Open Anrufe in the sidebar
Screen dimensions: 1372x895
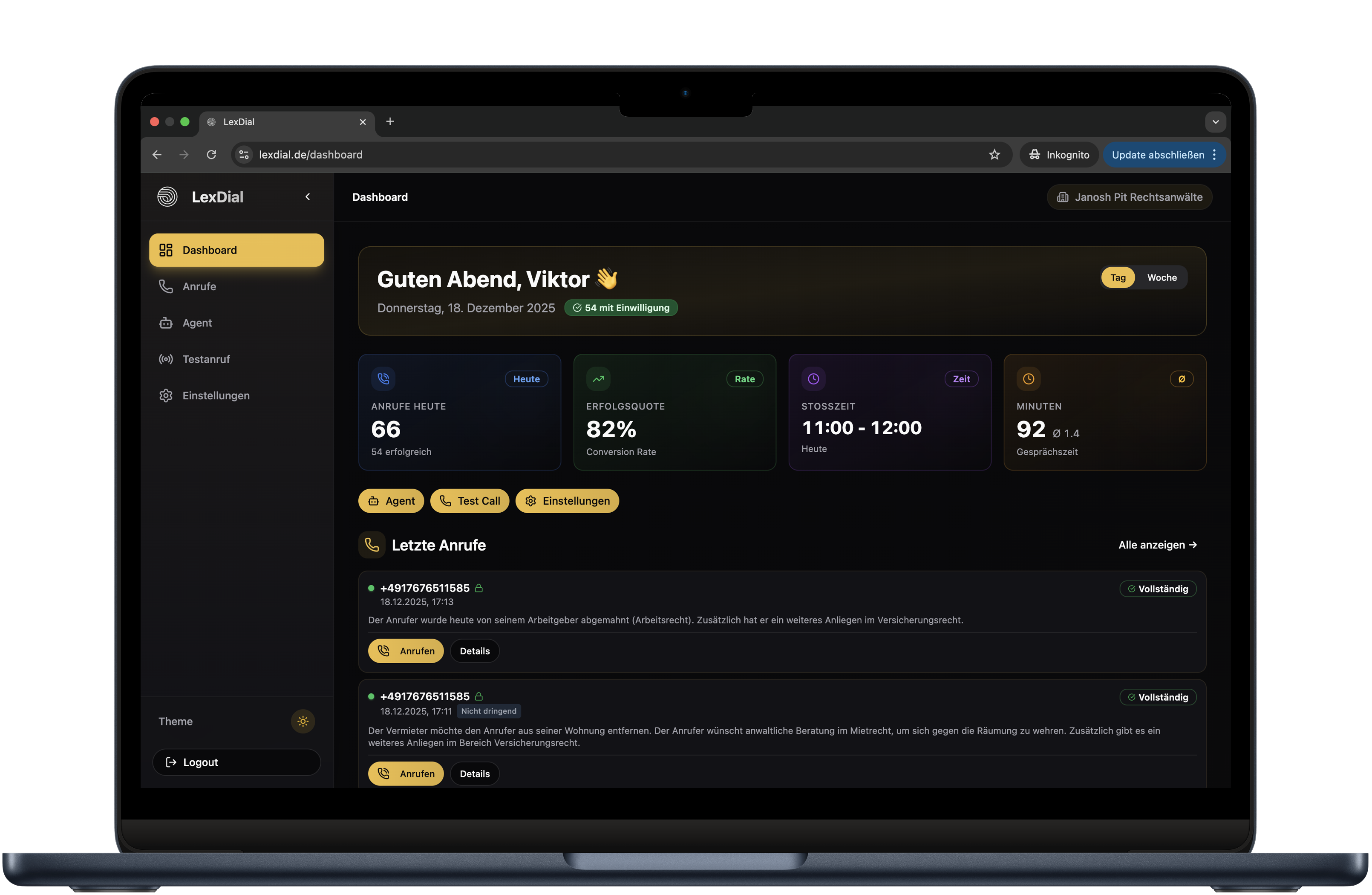(x=199, y=286)
